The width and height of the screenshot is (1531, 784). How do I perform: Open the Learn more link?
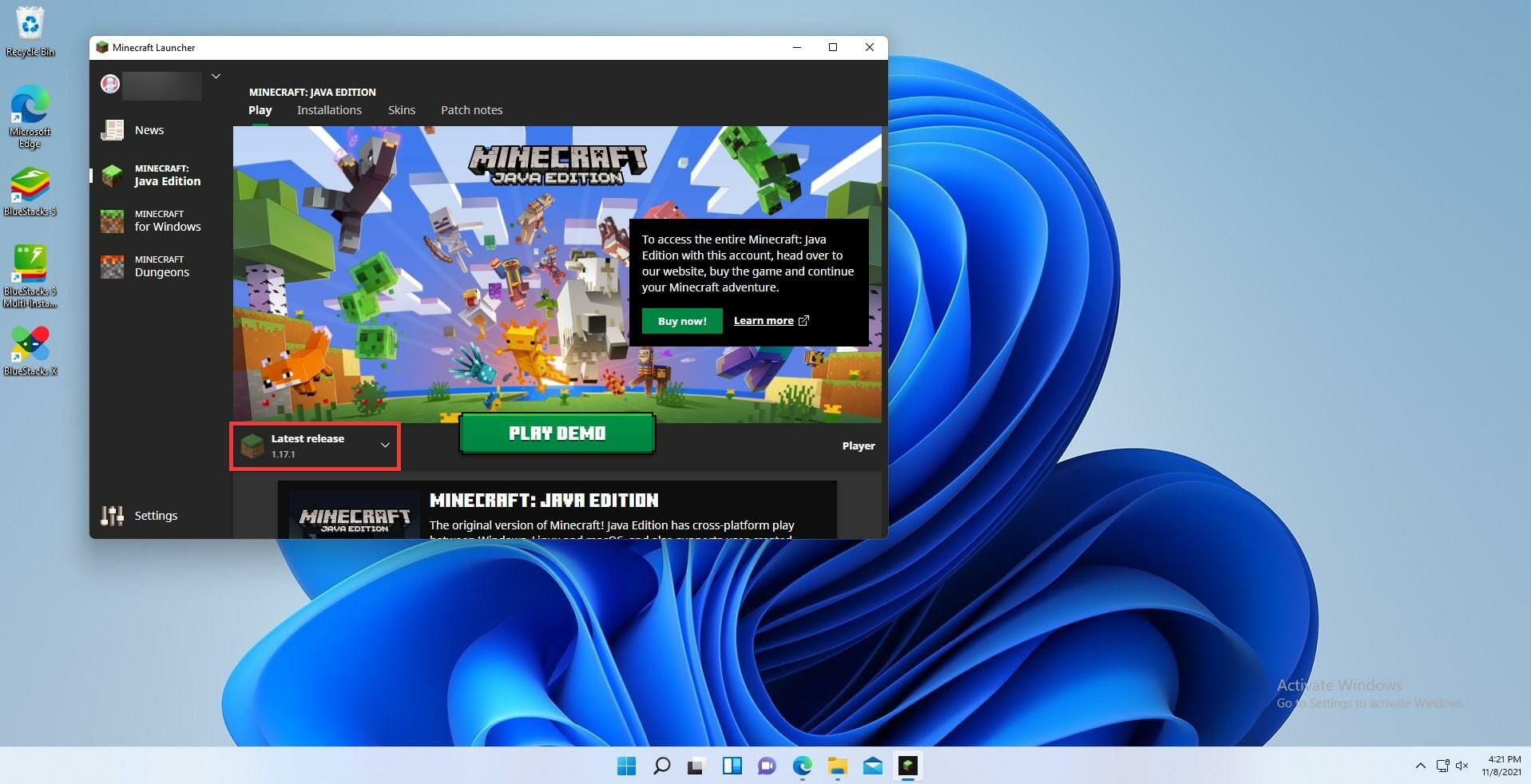(x=764, y=321)
